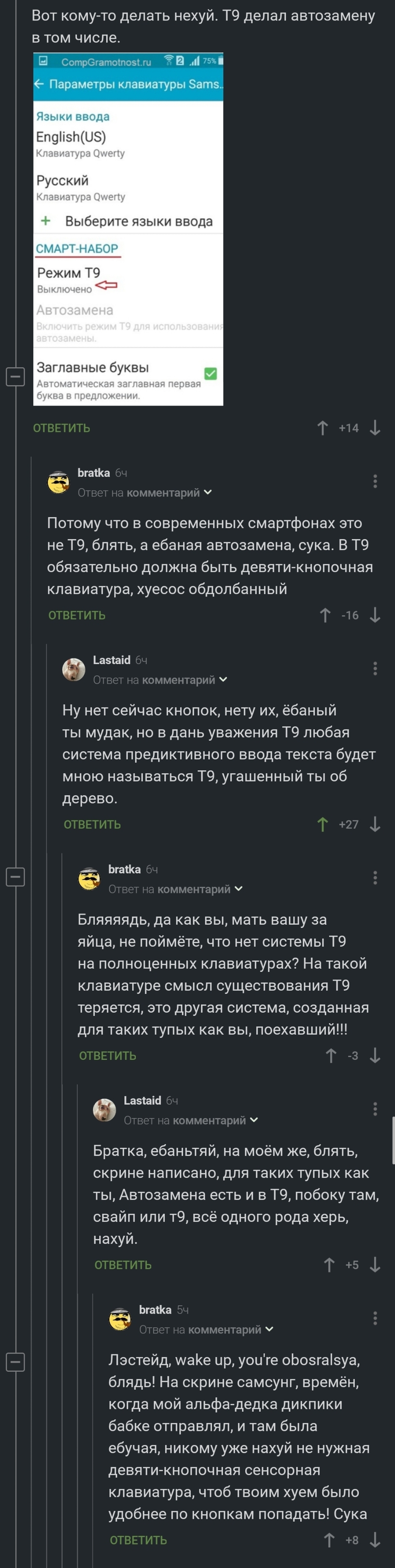Upvote the comment rated +14
Image resolution: width=395 pixels, height=1568 pixels.
[x=323, y=428]
